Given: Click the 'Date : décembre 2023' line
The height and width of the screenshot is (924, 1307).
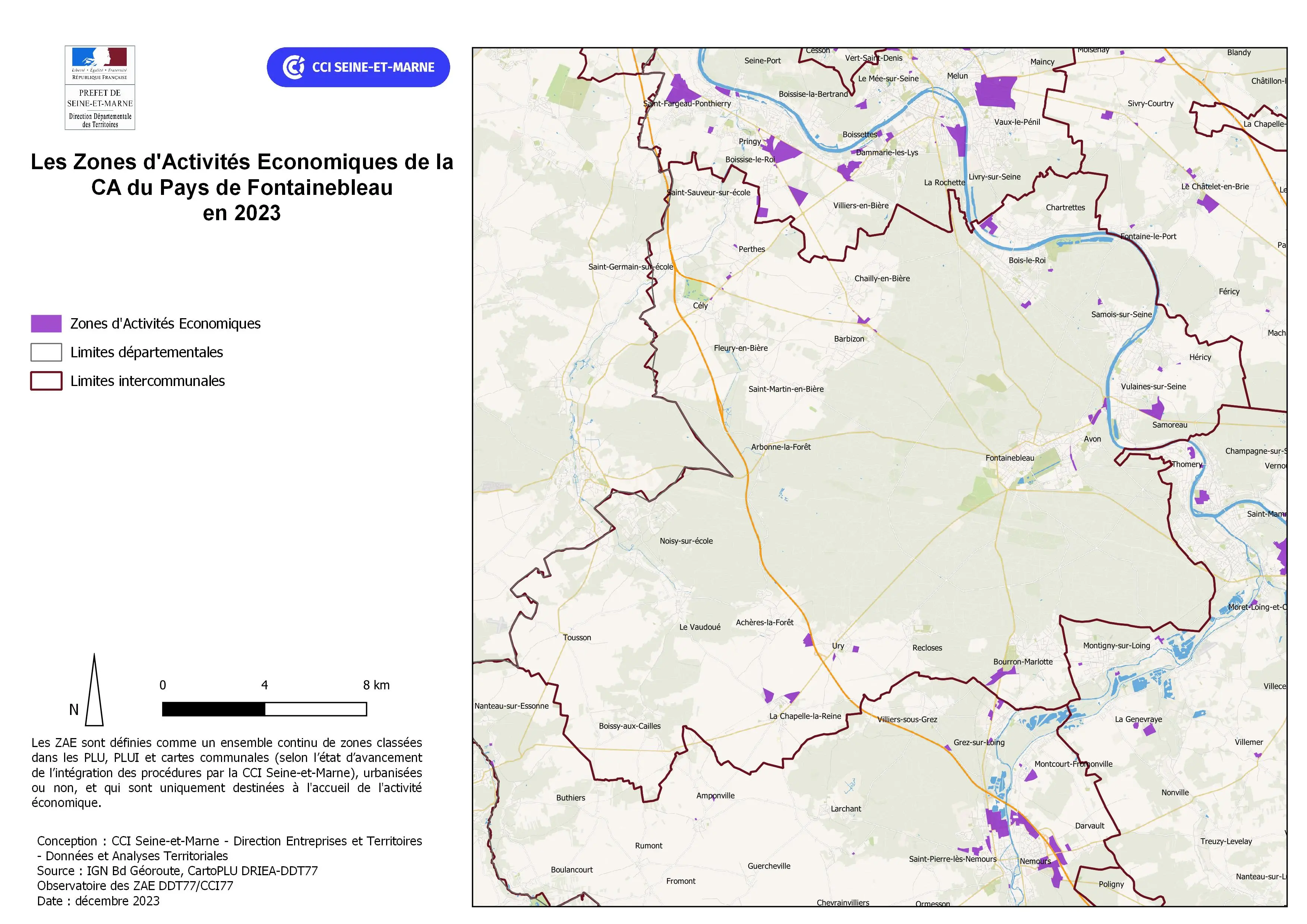Looking at the screenshot, I should click(98, 901).
